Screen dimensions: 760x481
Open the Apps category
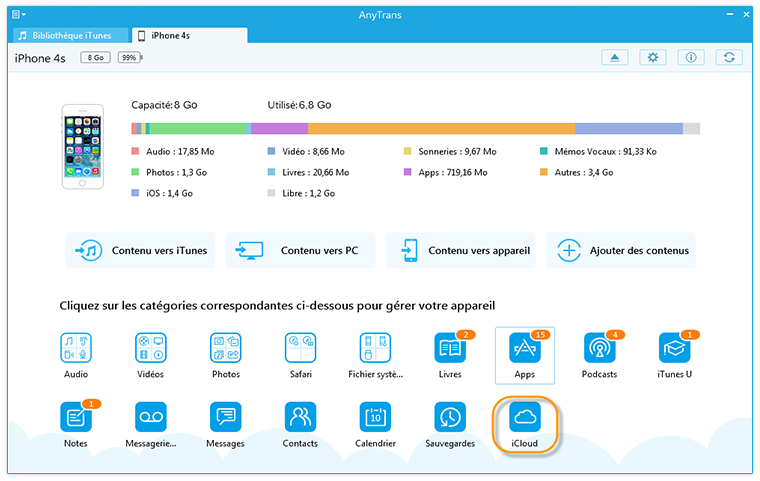coord(525,355)
